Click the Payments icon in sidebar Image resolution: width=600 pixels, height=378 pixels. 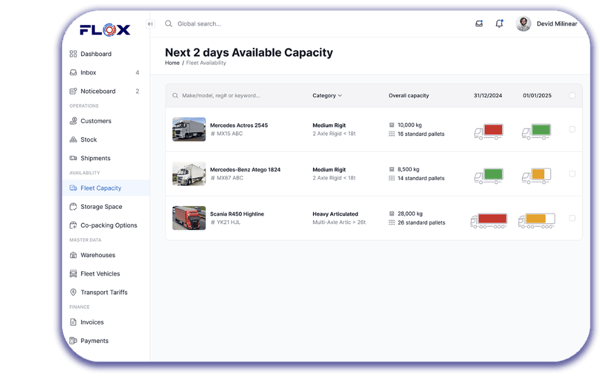[x=73, y=341]
